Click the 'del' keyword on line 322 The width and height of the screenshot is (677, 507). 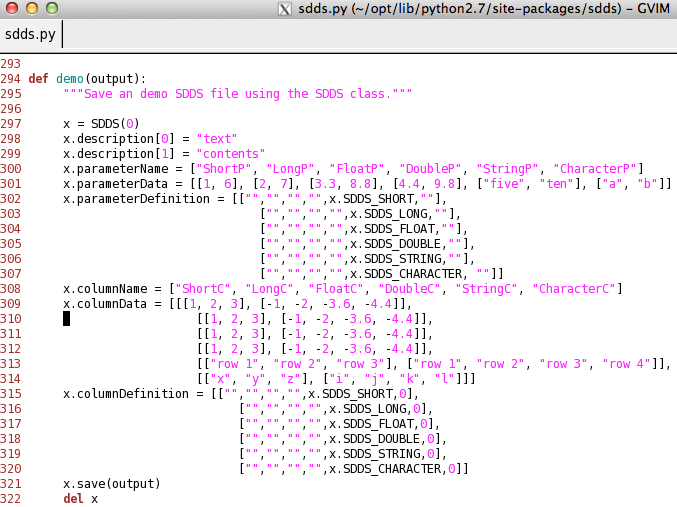tap(73, 499)
